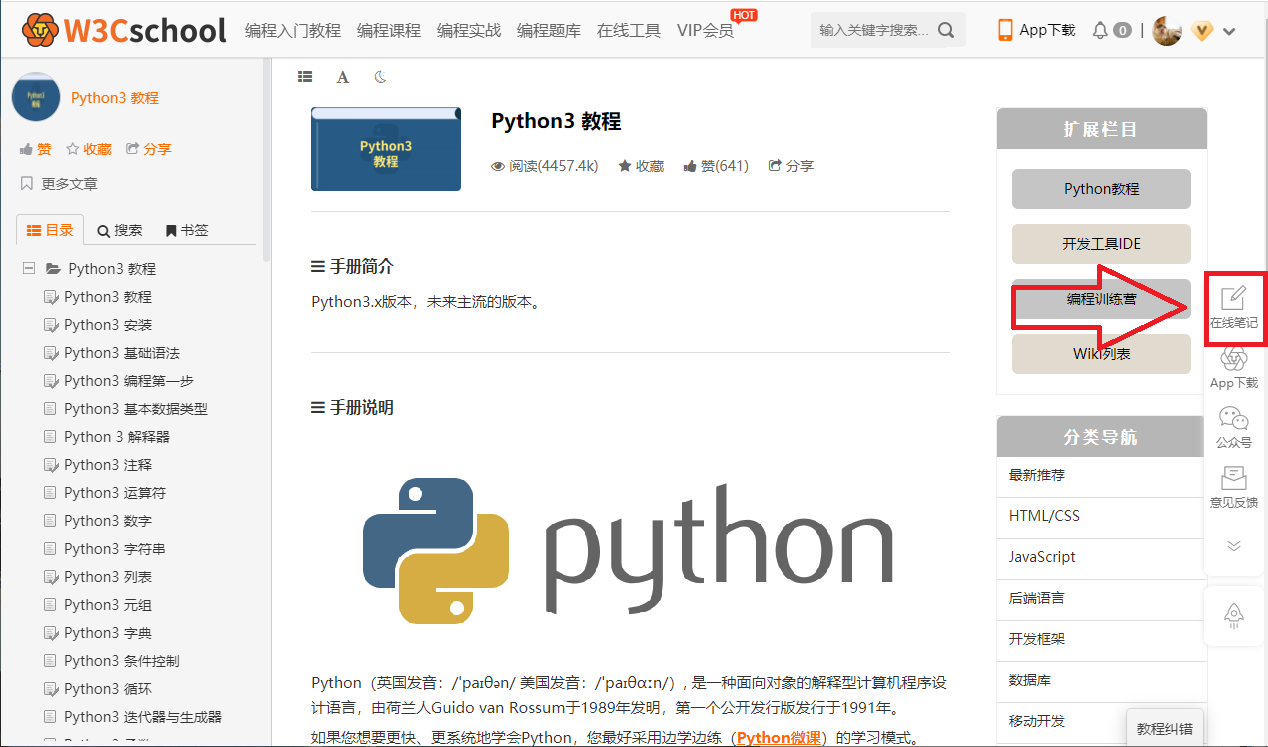1268x747 pixels.
Task: Open 编程课程 in the top menu
Action: click(388, 30)
